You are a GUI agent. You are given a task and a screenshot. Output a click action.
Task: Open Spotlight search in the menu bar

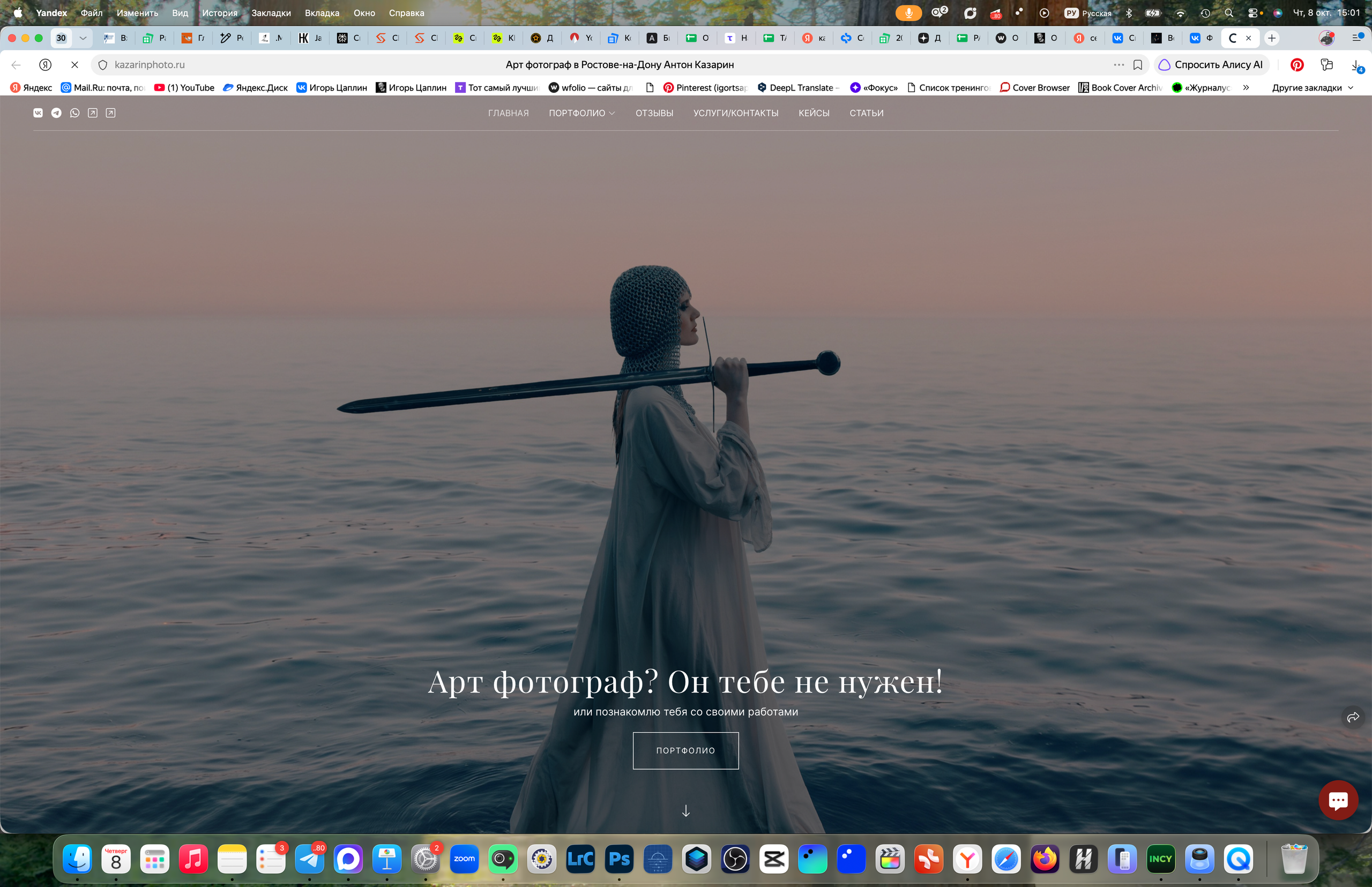(x=1228, y=13)
